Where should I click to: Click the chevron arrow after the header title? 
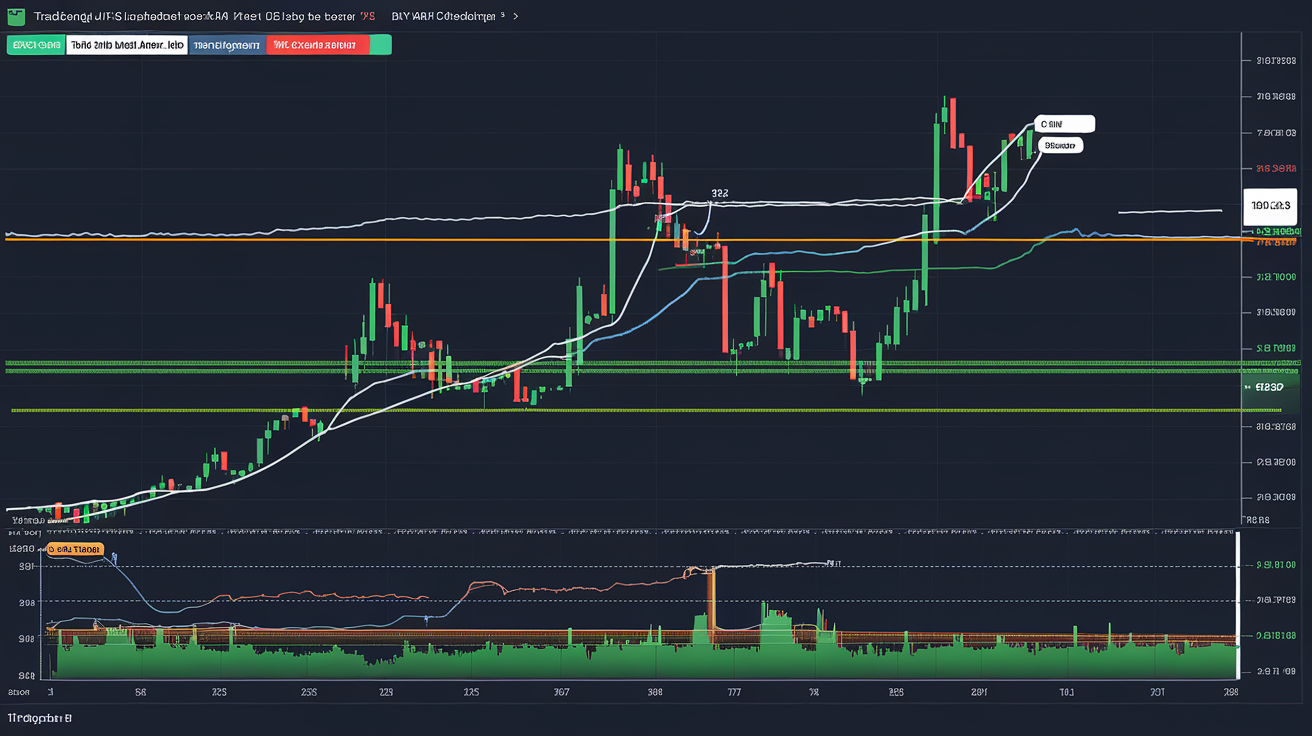tap(516, 17)
